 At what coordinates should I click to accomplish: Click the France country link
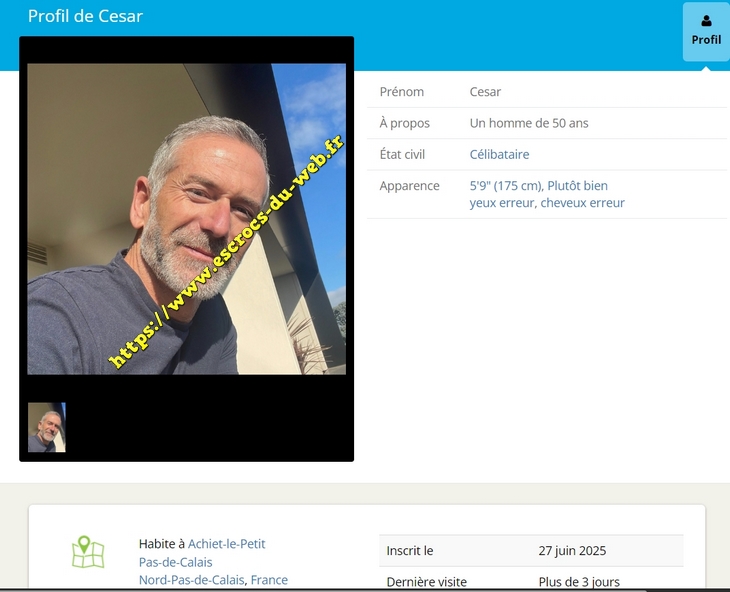[x=269, y=580]
